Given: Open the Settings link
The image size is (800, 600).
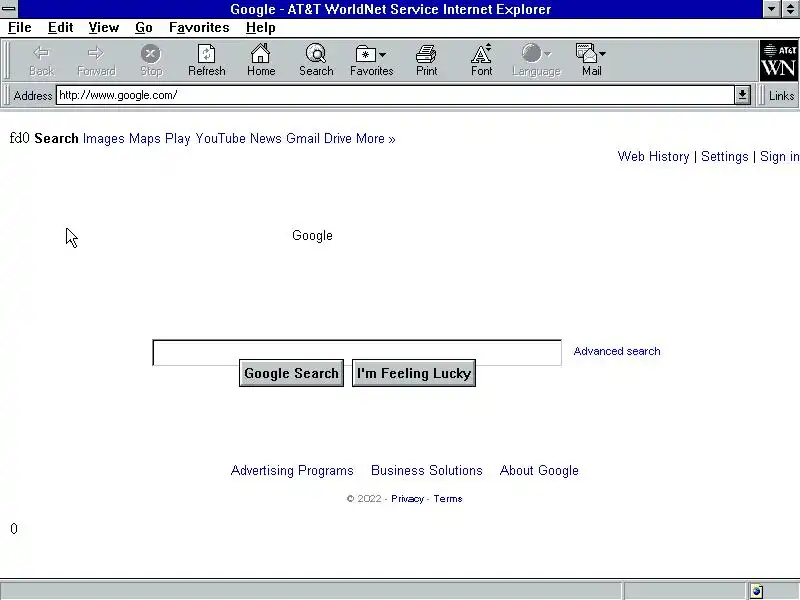Looking at the screenshot, I should pyautogui.click(x=724, y=157).
